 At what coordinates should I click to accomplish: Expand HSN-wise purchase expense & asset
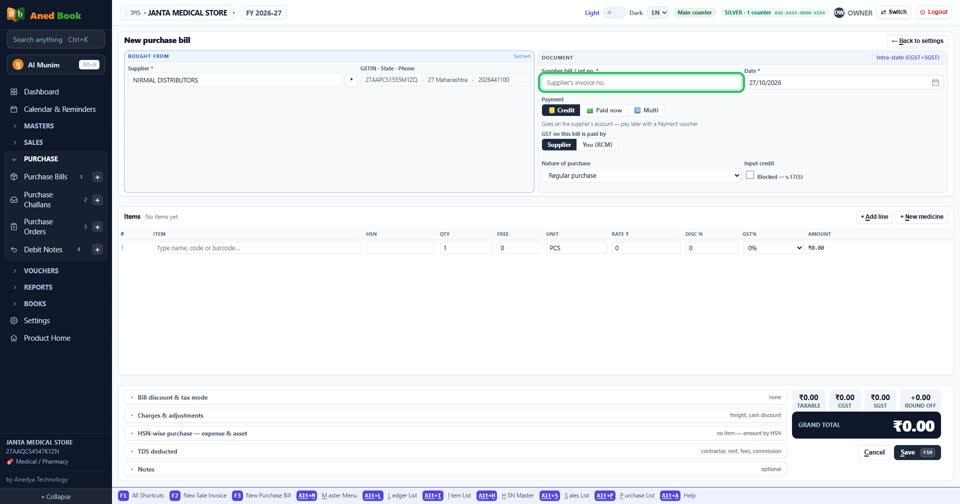[x=456, y=434]
